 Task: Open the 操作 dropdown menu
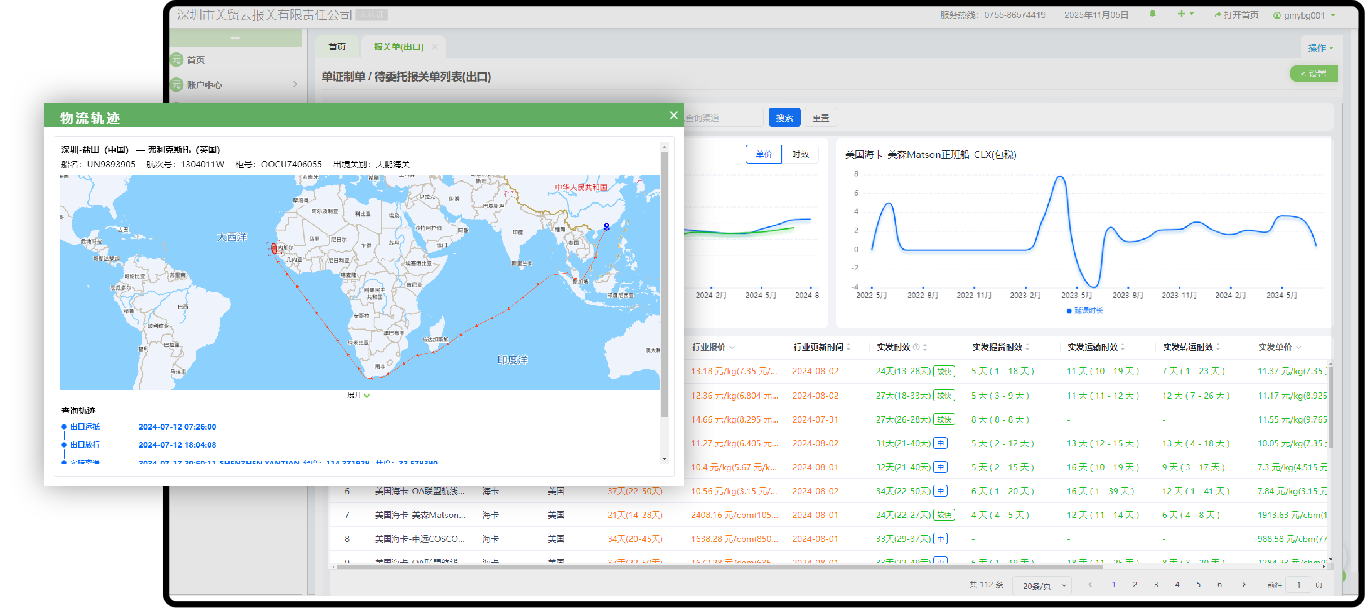1319,47
